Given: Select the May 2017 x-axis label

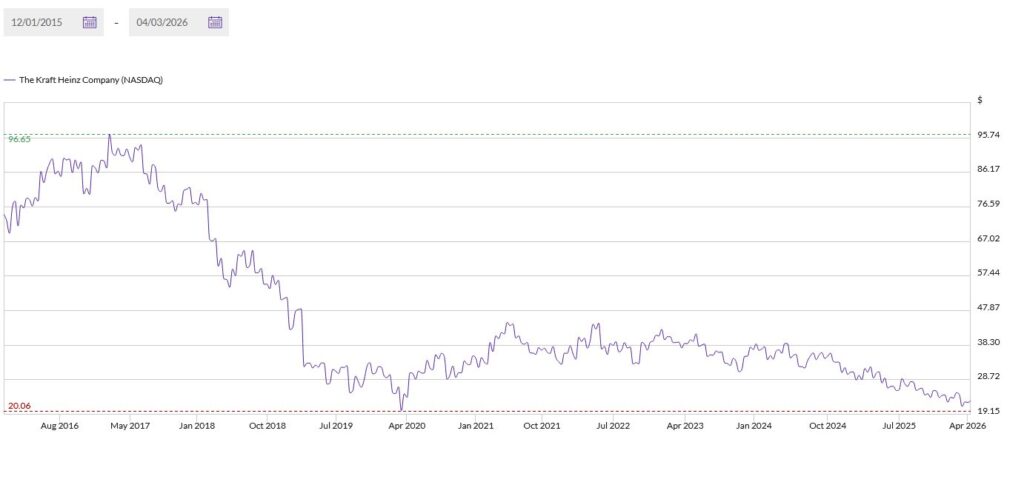Looking at the screenshot, I should tap(128, 425).
